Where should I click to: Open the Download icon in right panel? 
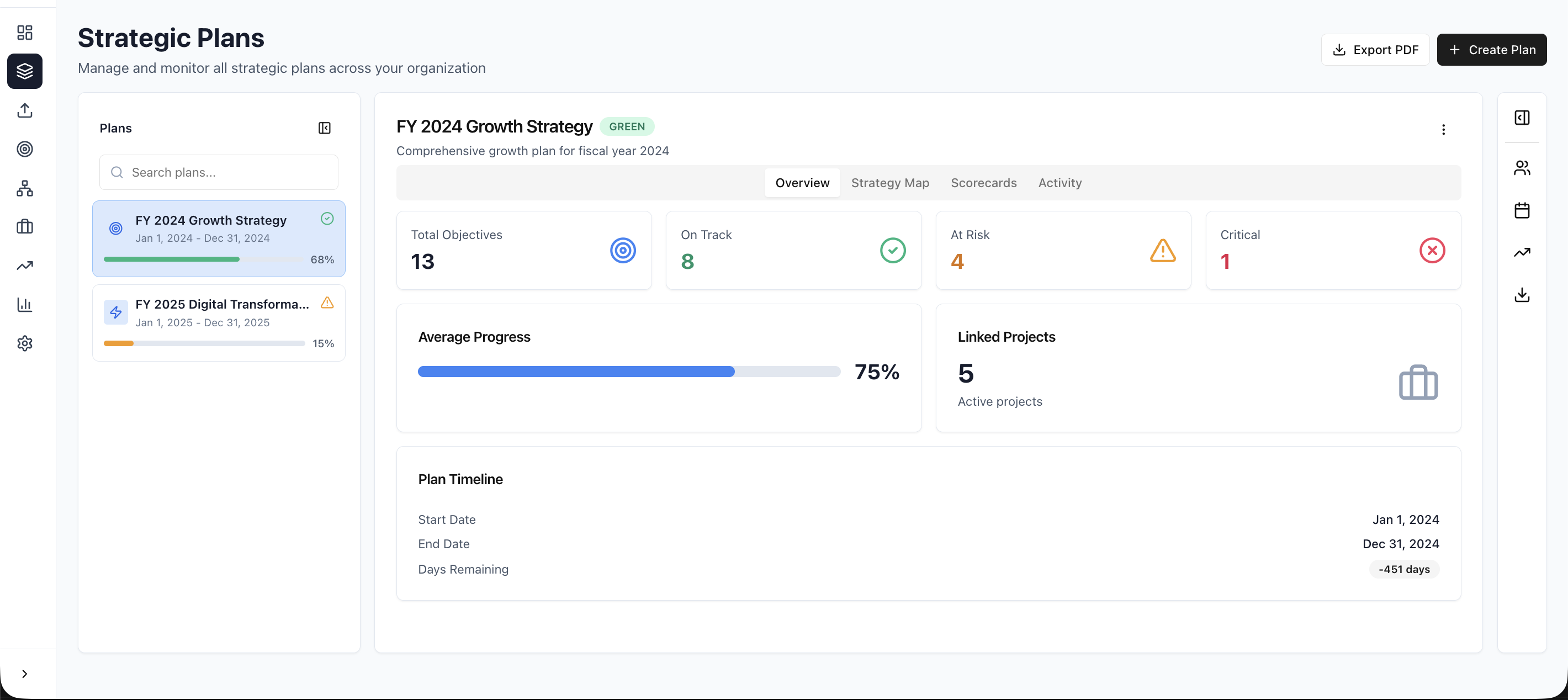tap(1522, 295)
